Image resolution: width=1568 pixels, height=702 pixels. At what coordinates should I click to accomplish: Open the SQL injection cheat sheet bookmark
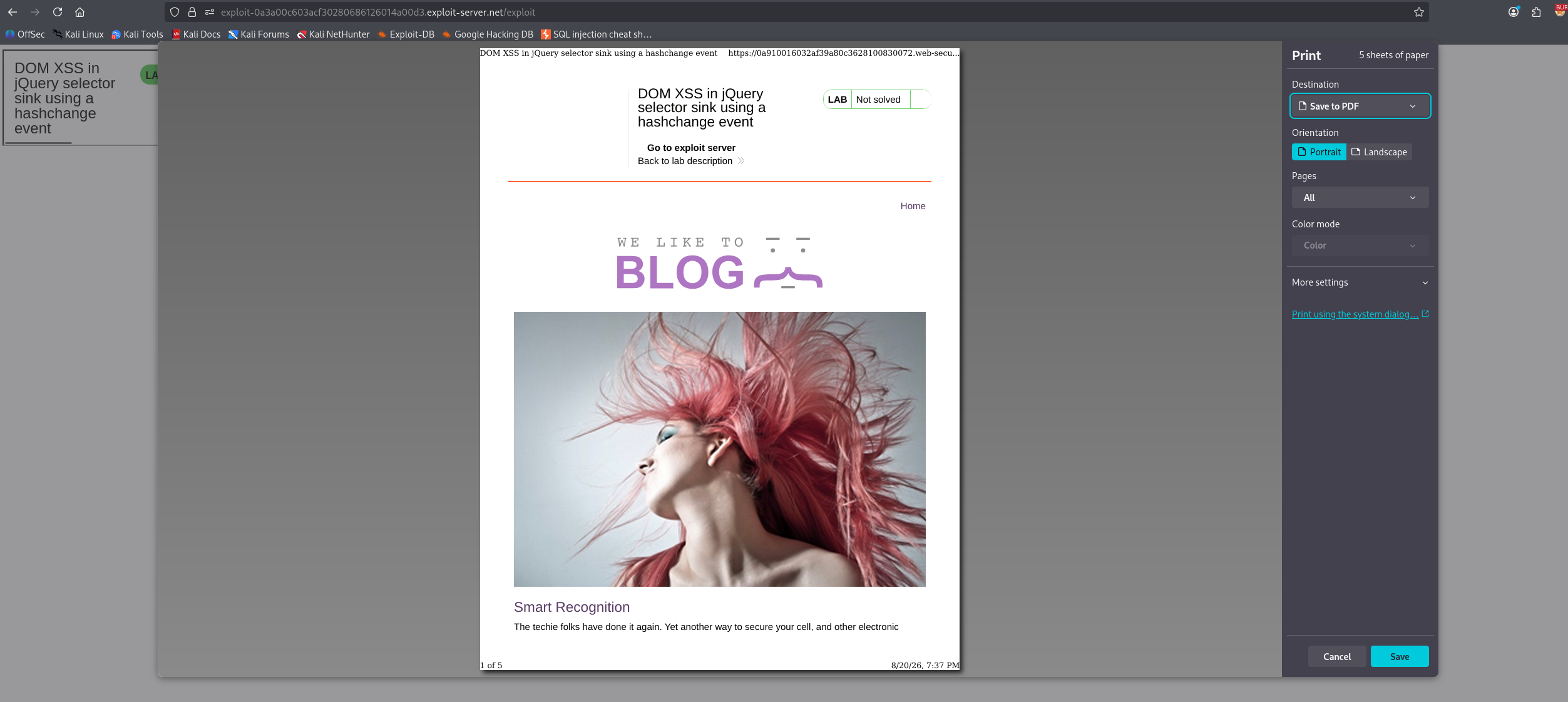click(597, 34)
